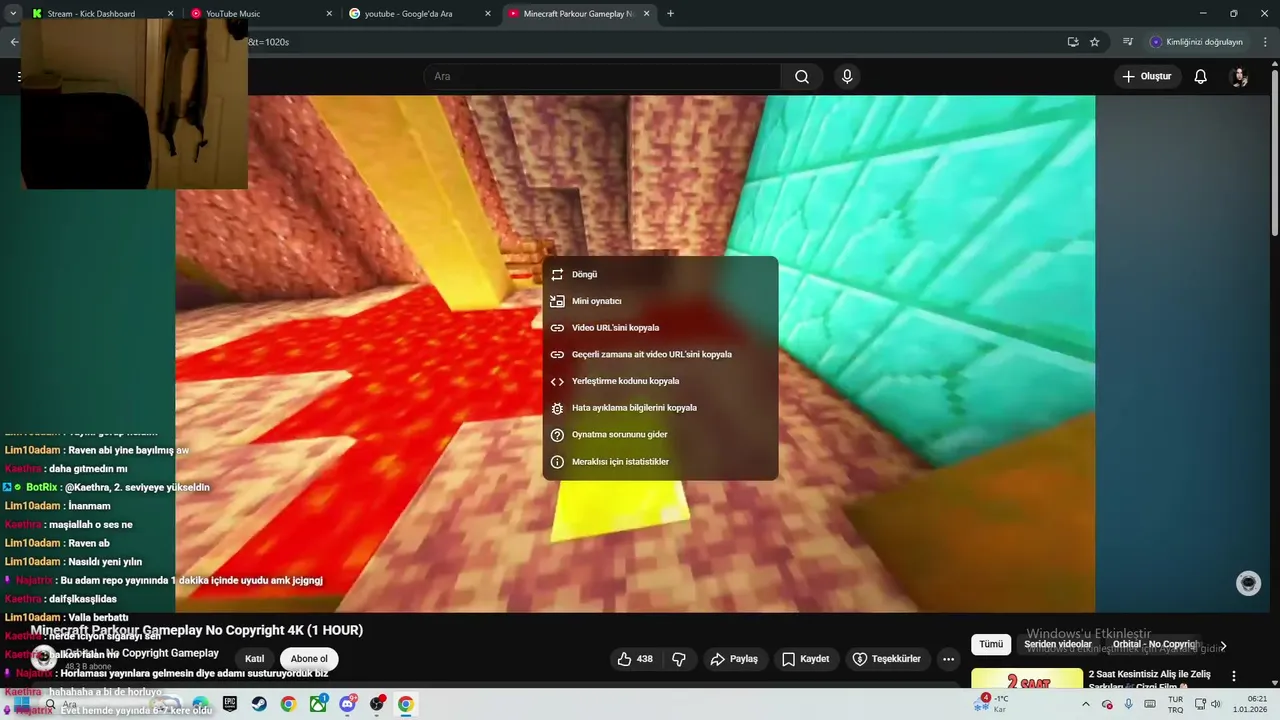
Task: Switch to Stream - Kick Dashboard tab
Action: point(100,14)
